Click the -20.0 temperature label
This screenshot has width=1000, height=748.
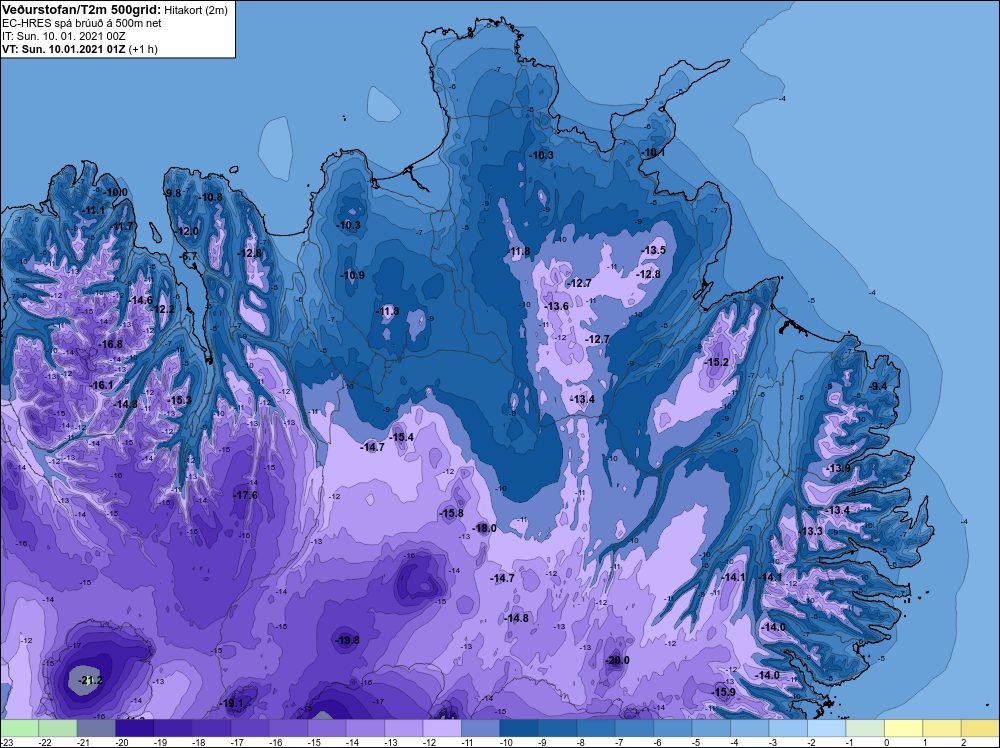coord(617,660)
